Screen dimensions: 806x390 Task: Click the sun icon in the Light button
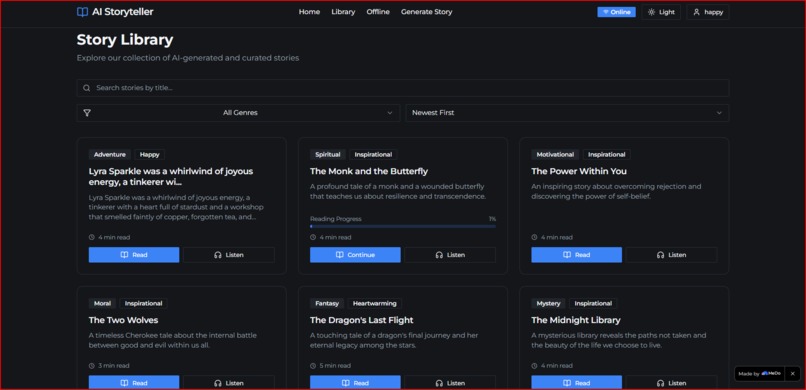(651, 12)
